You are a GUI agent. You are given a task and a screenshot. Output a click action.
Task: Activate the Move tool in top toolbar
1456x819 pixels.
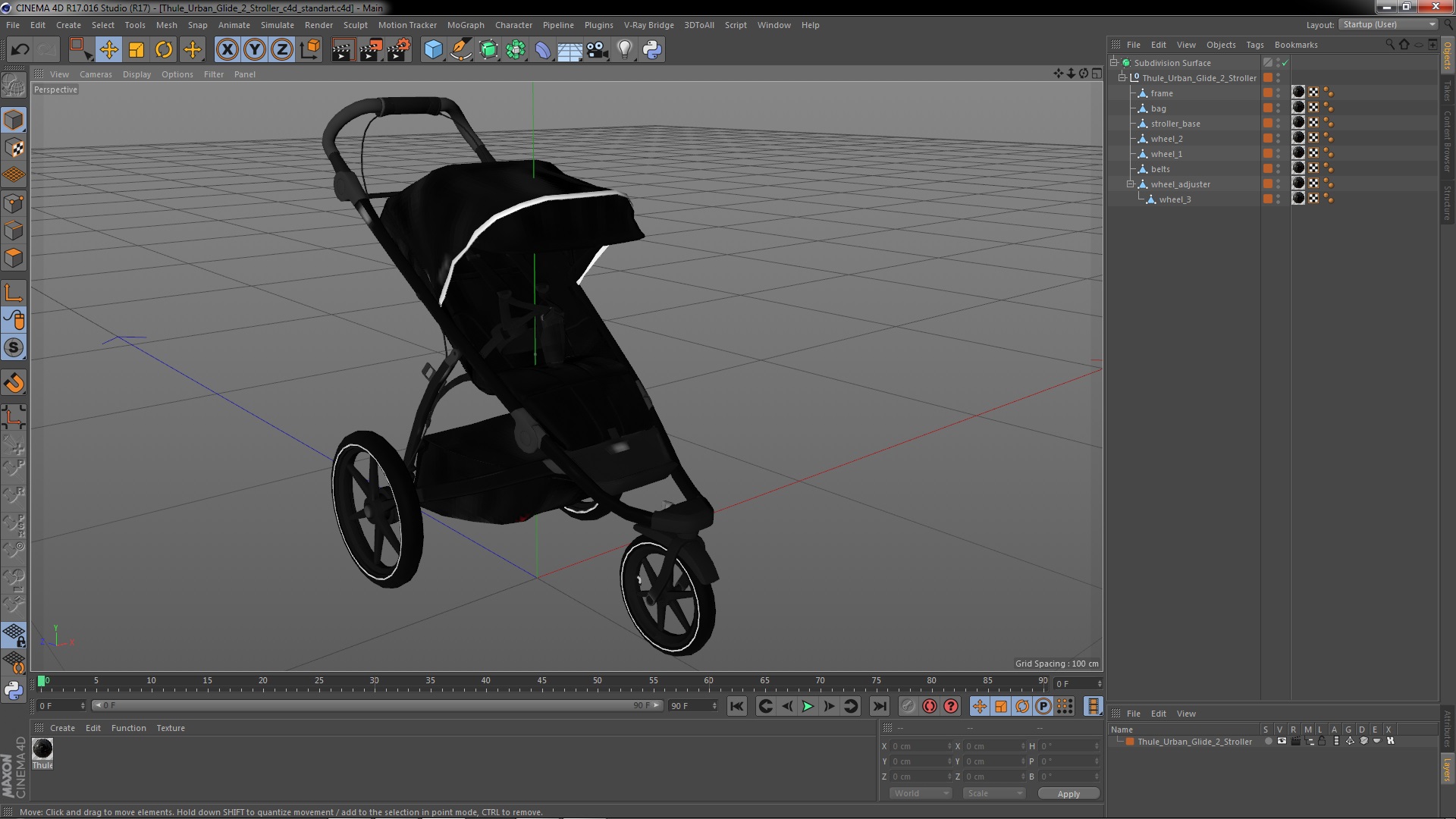pyautogui.click(x=108, y=50)
